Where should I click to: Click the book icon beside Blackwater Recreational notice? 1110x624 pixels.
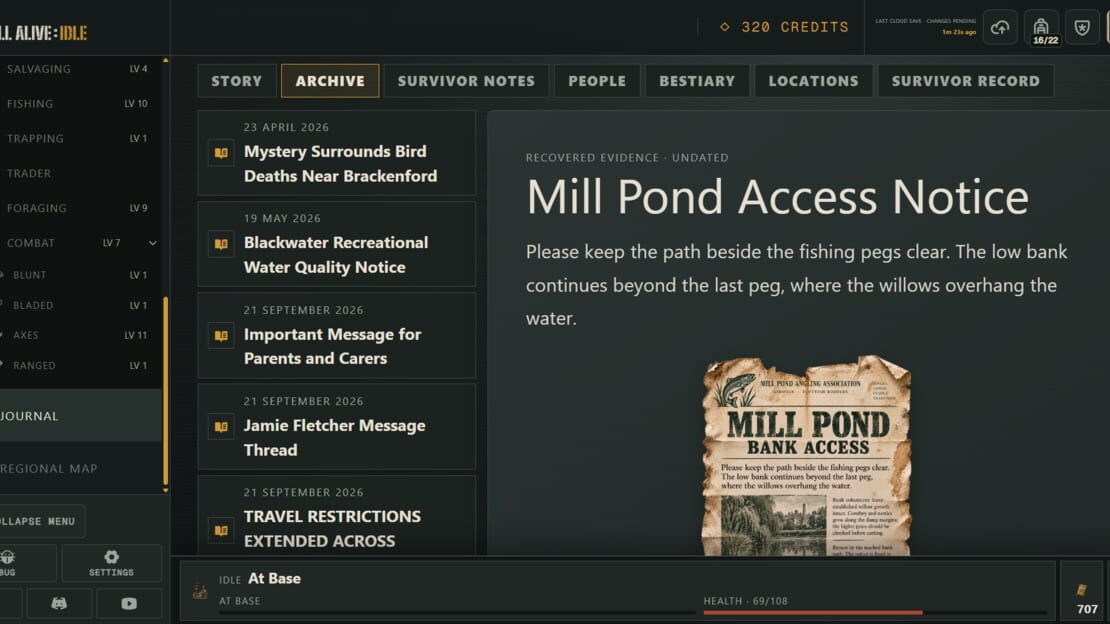point(221,244)
